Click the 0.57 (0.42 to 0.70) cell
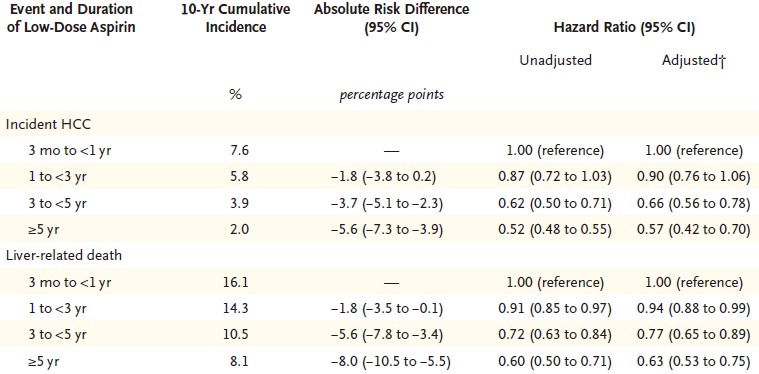759x374 pixels. (694, 230)
